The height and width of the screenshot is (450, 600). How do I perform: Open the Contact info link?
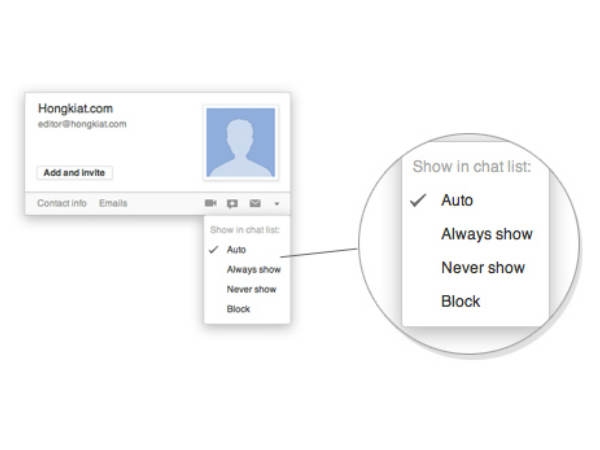coord(62,203)
